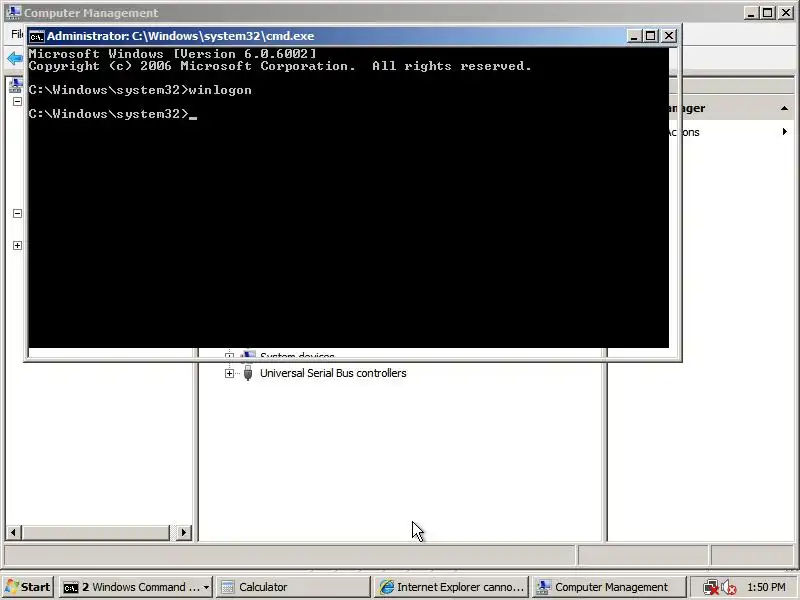The image size is (800, 600).
Task: Click right arrow of tree horizontal scrollbar
Action: pyautogui.click(x=184, y=533)
